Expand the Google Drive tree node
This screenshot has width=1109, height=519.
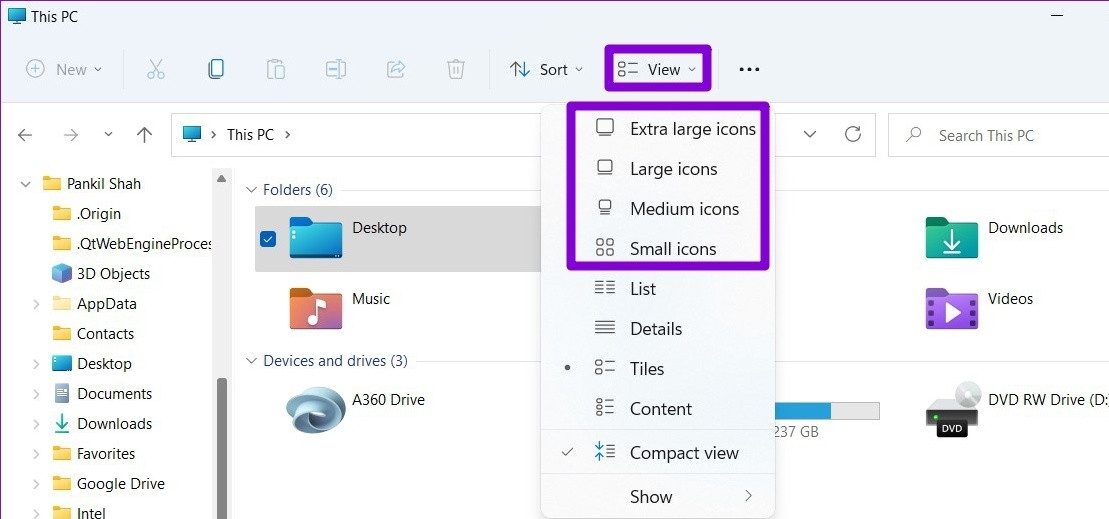[x=36, y=484]
